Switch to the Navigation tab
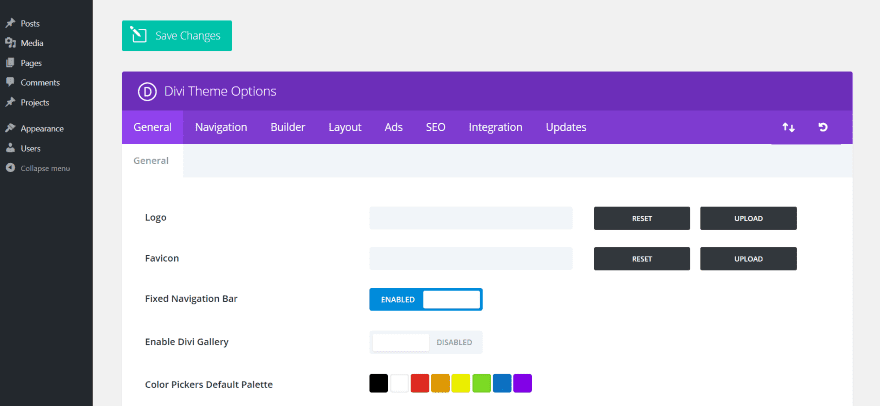880x406 pixels. tap(221, 127)
